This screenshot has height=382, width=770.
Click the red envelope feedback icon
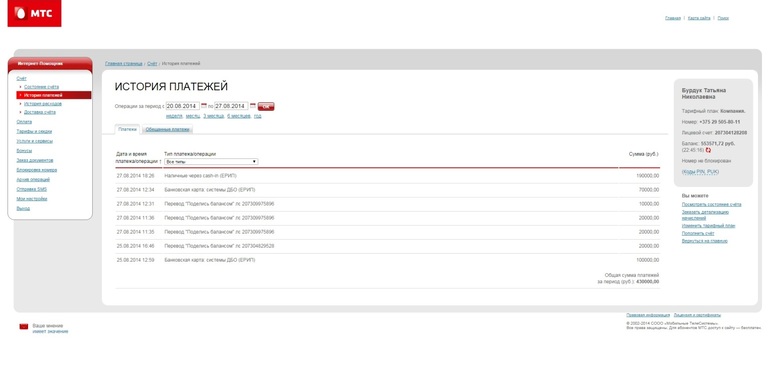[x=24, y=327]
